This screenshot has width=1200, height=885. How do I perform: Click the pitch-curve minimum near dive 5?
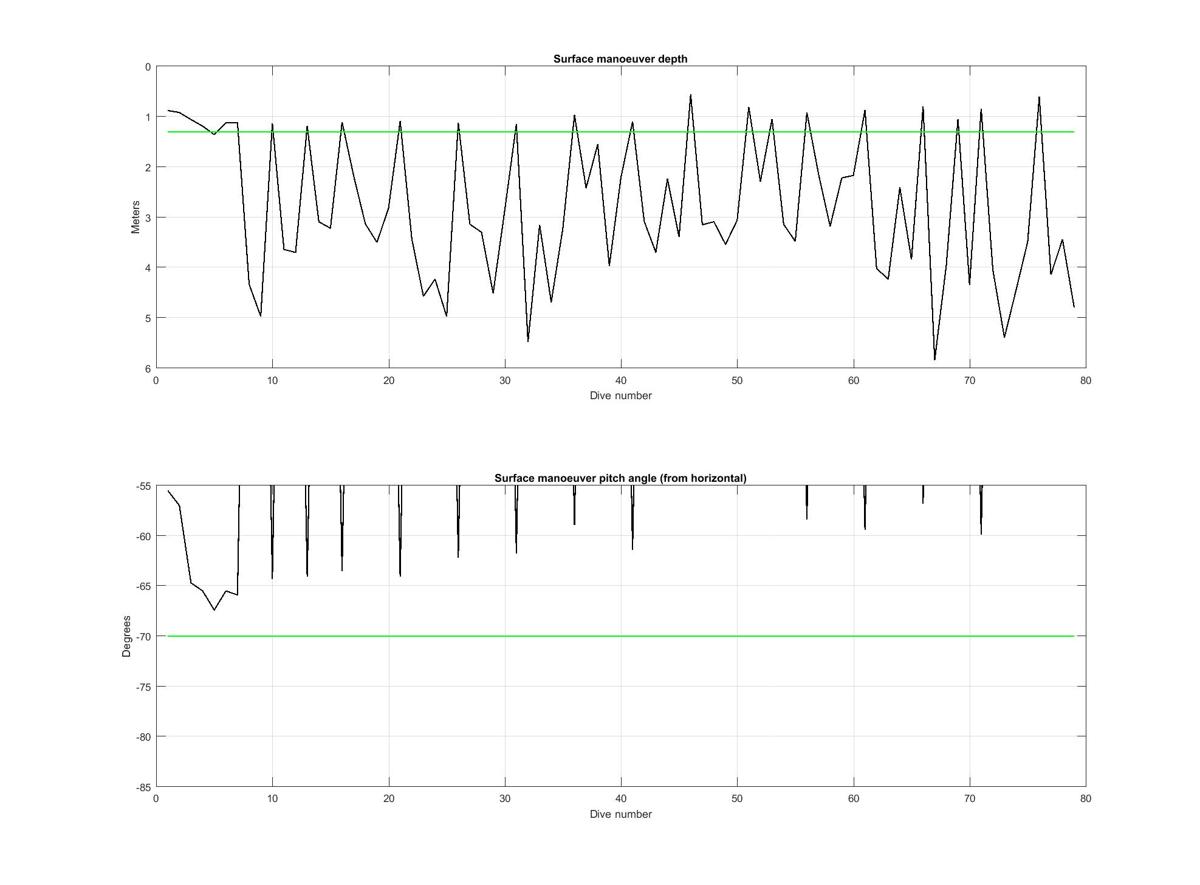[x=215, y=609]
